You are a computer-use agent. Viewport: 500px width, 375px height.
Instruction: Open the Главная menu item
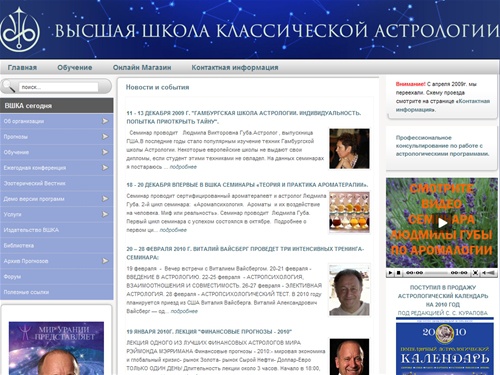point(22,67)
